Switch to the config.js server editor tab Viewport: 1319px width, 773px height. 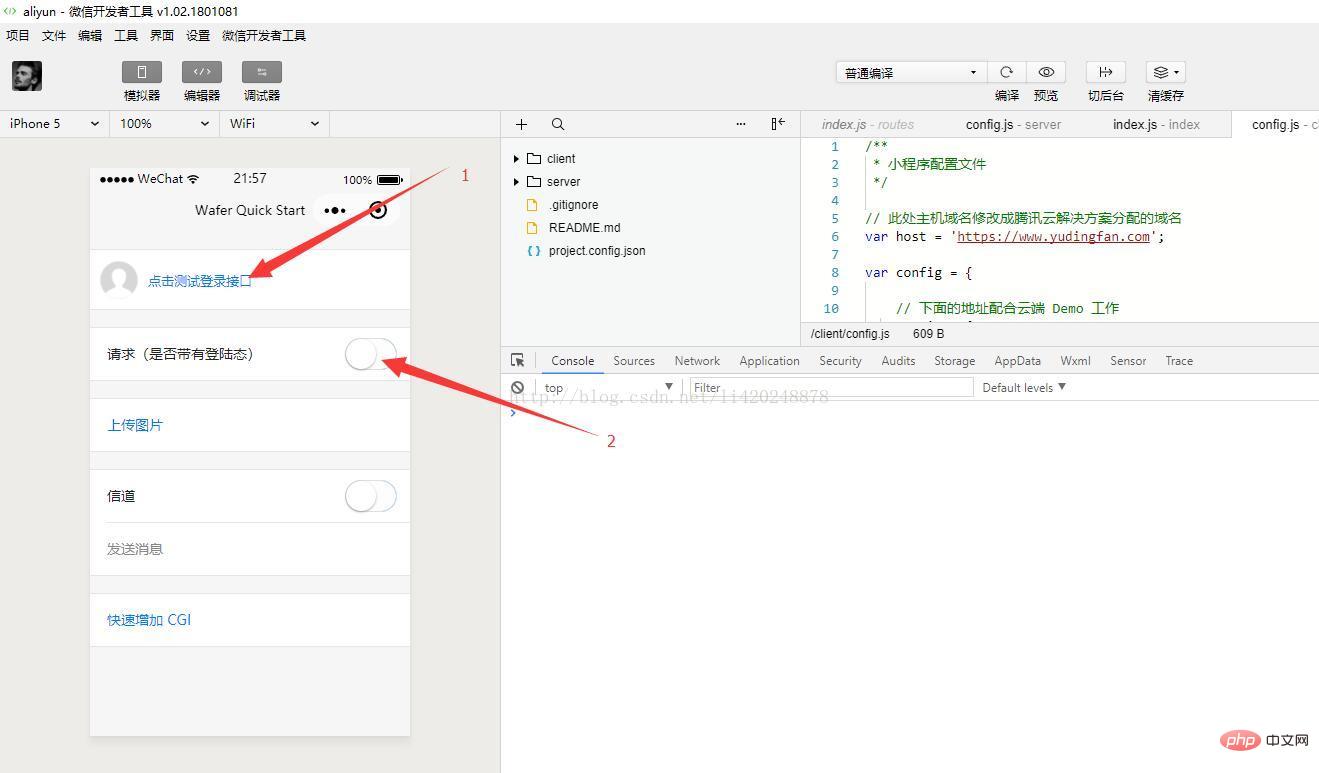click(1013, 124)
